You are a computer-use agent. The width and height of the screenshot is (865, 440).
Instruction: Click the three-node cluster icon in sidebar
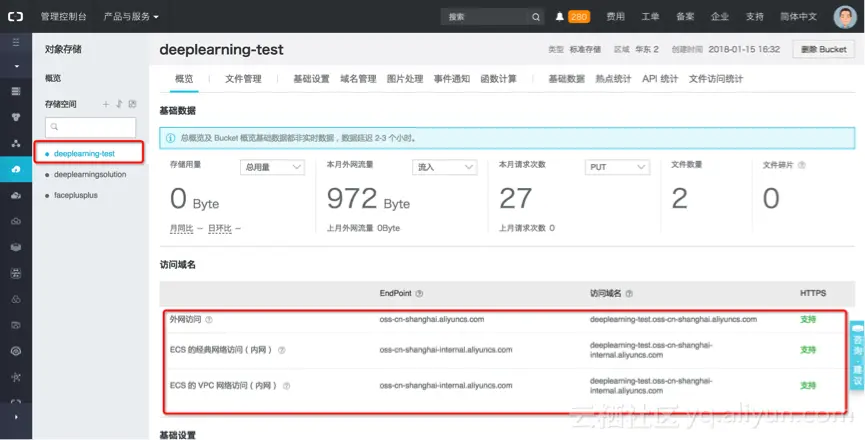[x=16, y=143]
